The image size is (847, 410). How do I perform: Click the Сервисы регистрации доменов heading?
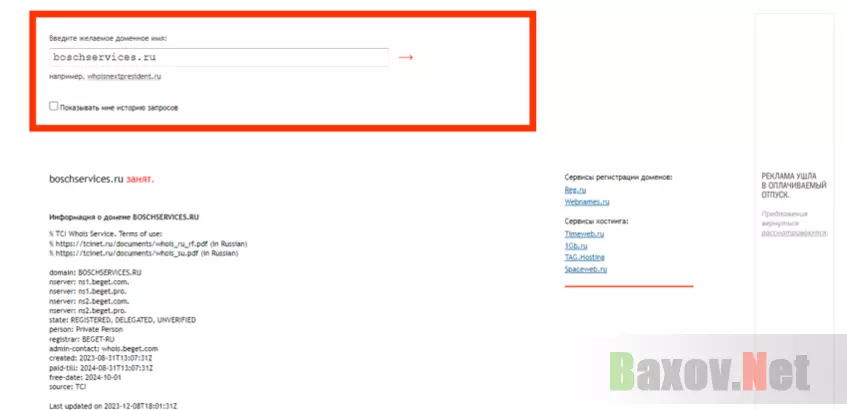click(619, 177)
